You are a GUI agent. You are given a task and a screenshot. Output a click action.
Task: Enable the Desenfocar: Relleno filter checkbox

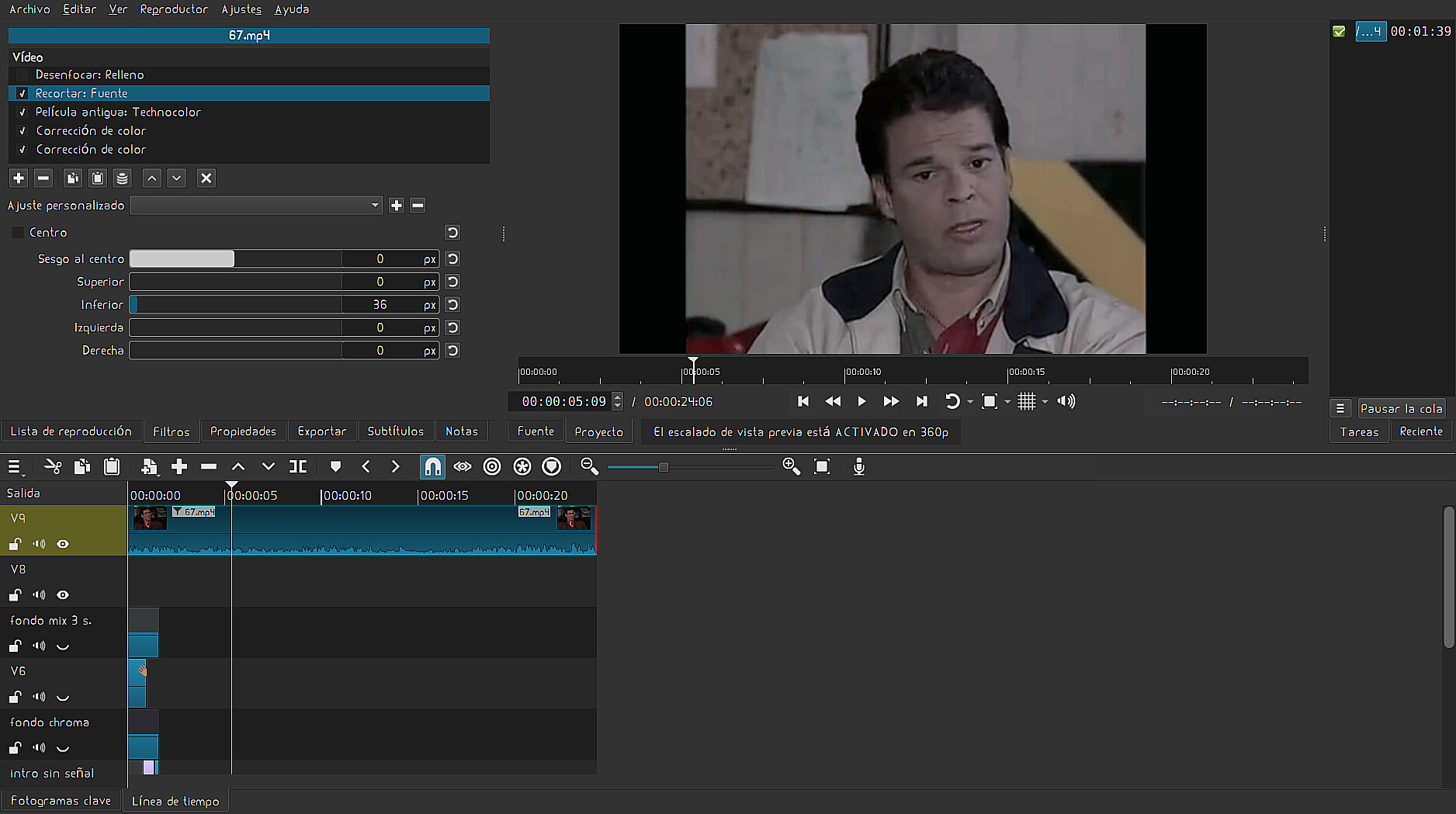[23, 74]
